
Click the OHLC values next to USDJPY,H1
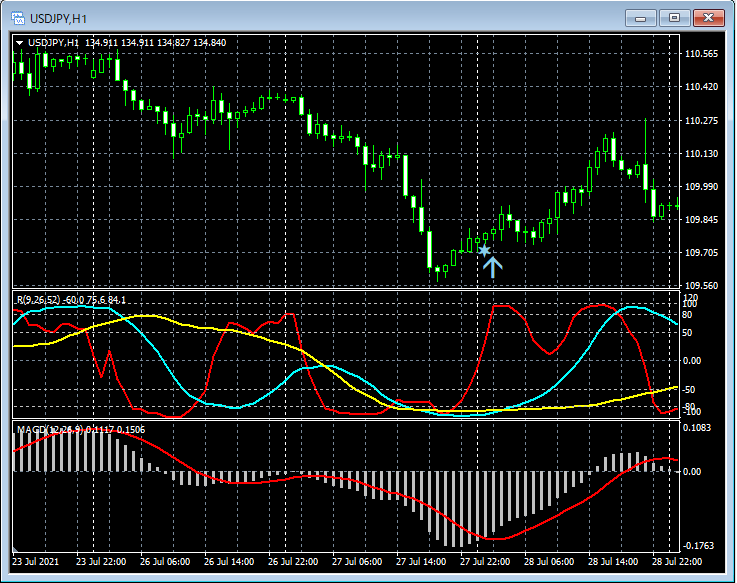pos(156,43)
